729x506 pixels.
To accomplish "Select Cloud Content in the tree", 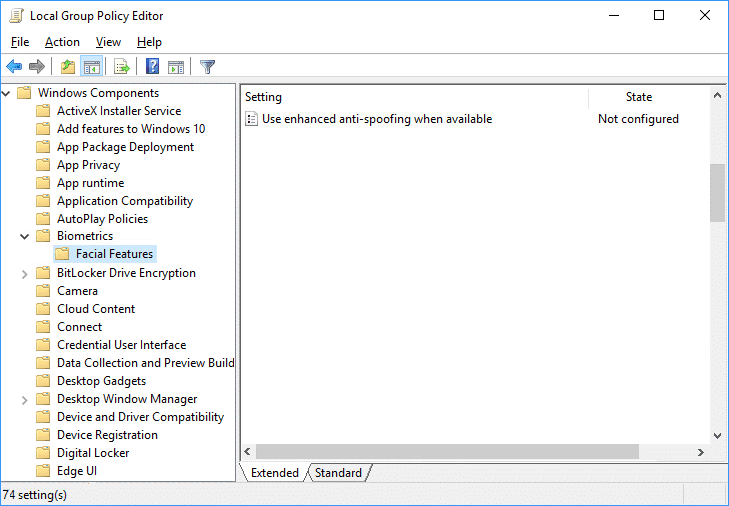I will click(96, 308).
